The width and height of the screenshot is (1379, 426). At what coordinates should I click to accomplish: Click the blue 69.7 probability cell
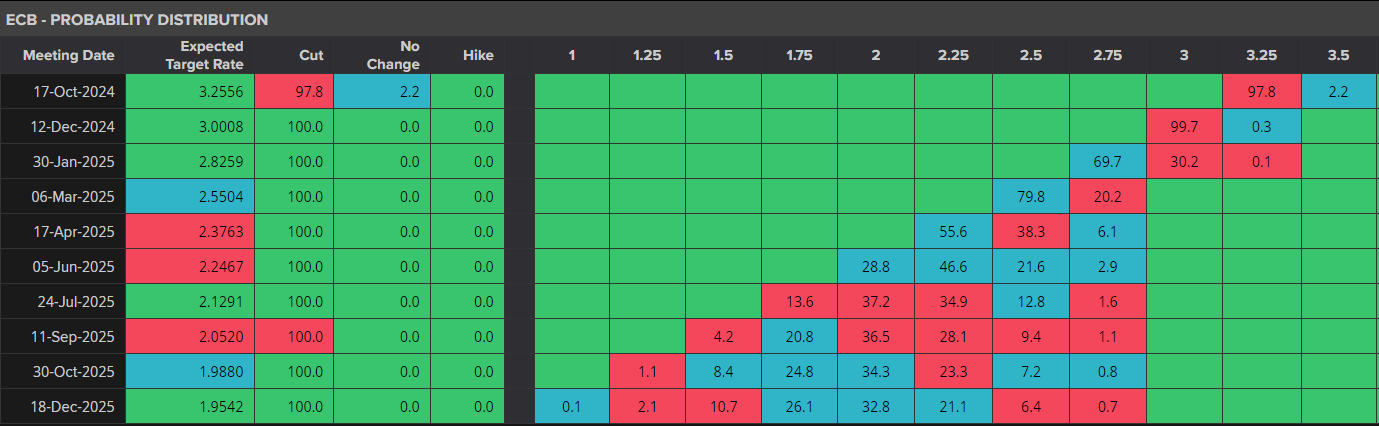1107,161
